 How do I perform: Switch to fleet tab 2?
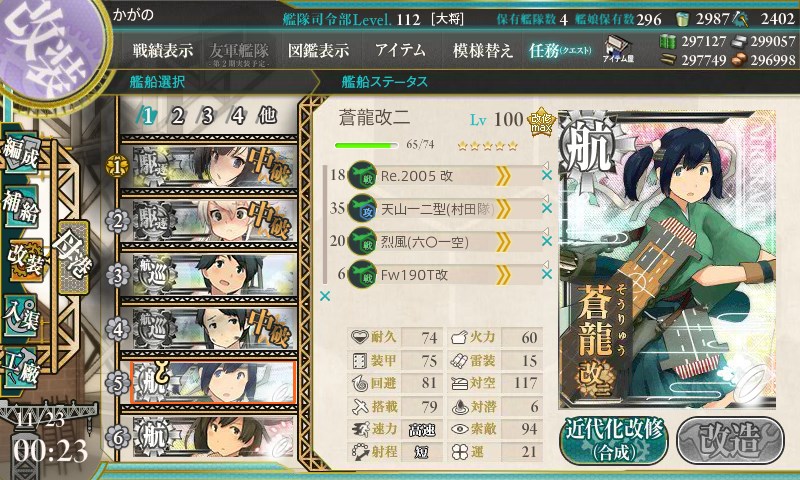(178, 116)
